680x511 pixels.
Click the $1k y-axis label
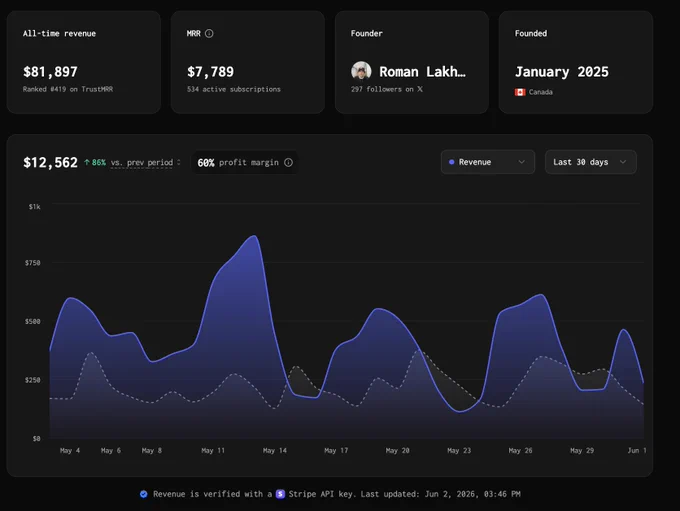pos(34,206)
